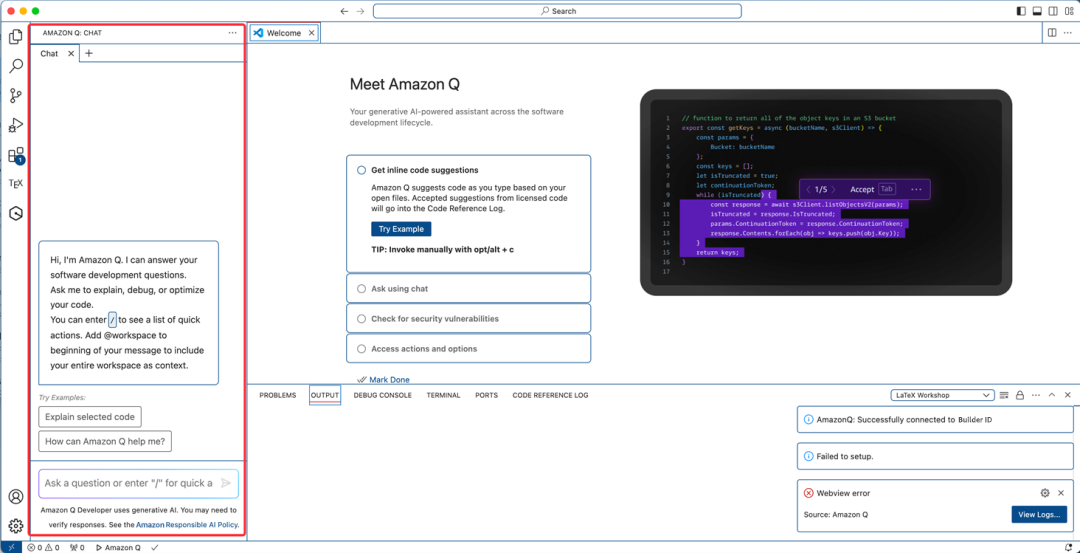Click Amazon Q status bar item
Image resolution: width=1080 pixels, height=553 pixels.
118,547
